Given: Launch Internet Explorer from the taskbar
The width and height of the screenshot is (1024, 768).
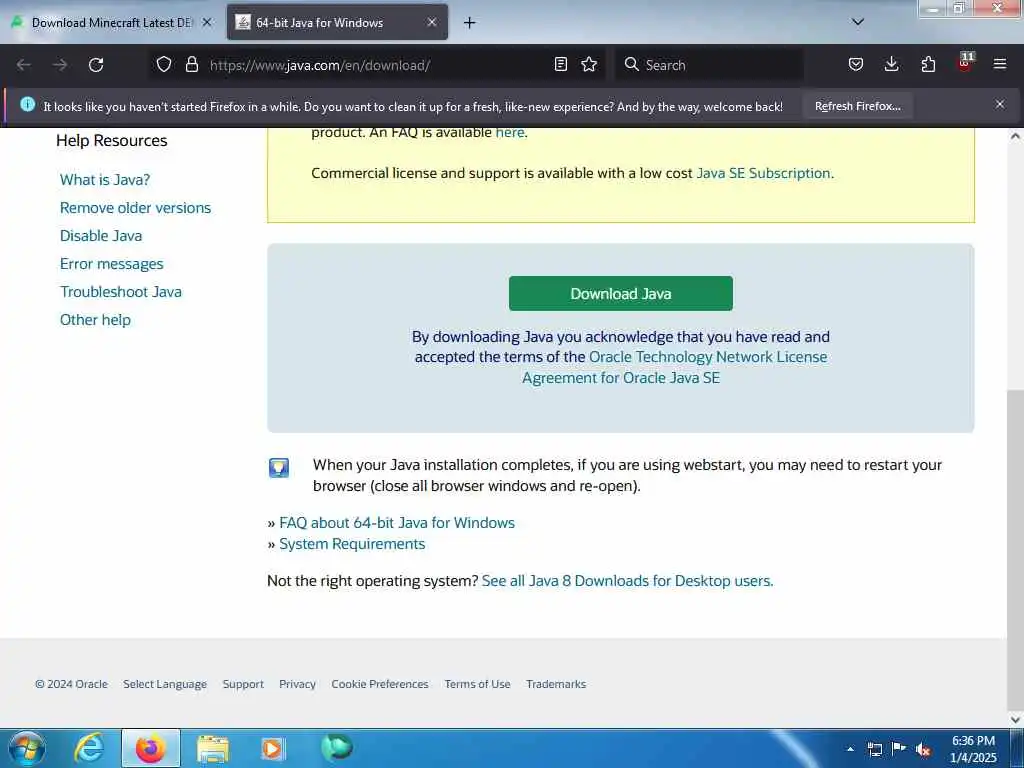Looking at the screenshot, I should pos(89,748).
